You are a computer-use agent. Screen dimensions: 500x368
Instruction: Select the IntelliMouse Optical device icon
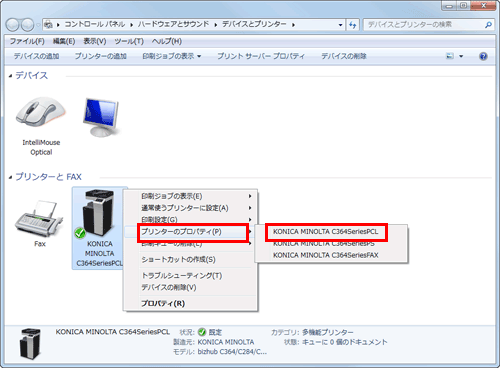(x=41, y=112)
